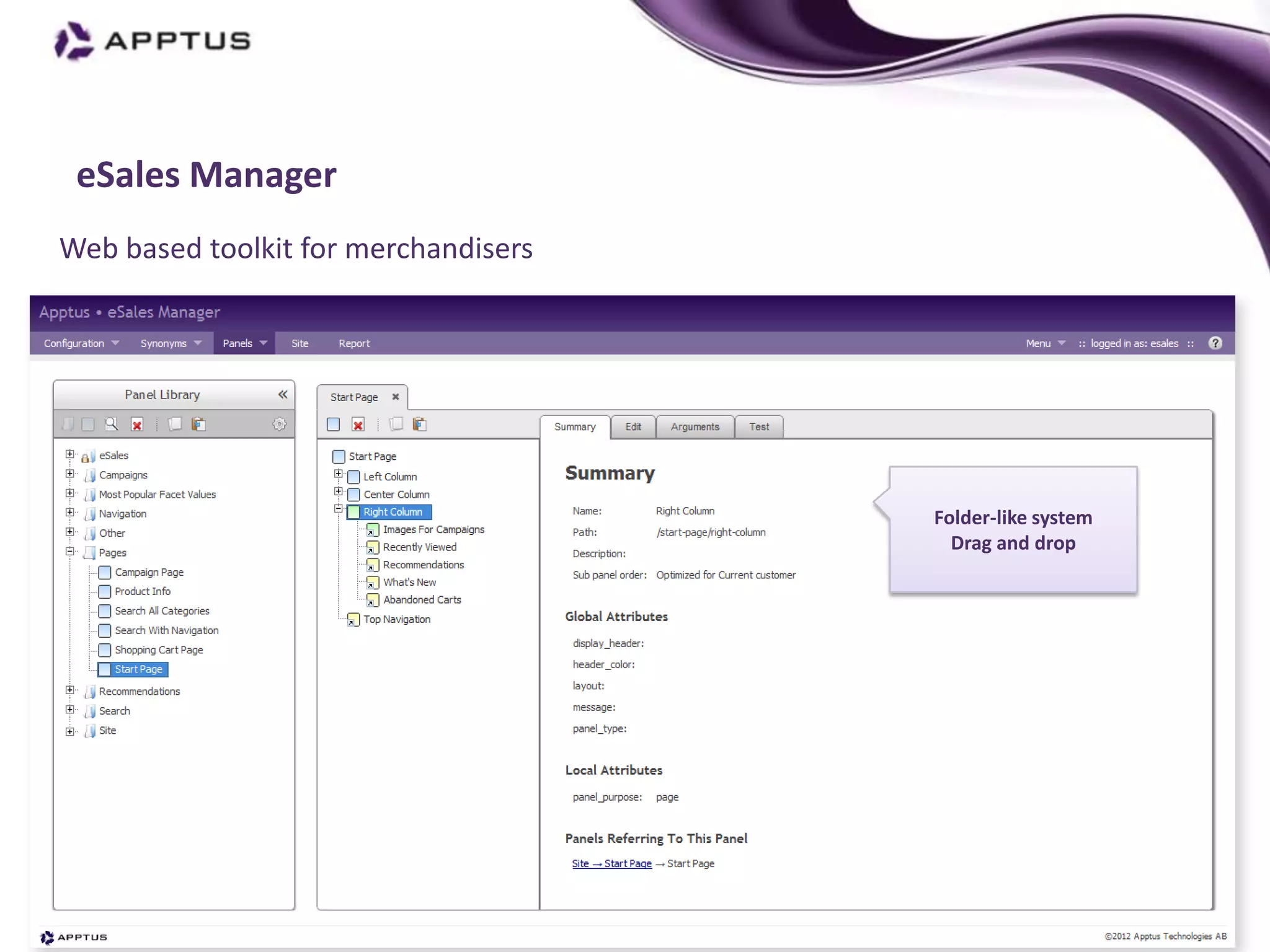Collapse the Right Column node
The image size is (1270, 952).
pyautogui.click(x=339, y=509)
